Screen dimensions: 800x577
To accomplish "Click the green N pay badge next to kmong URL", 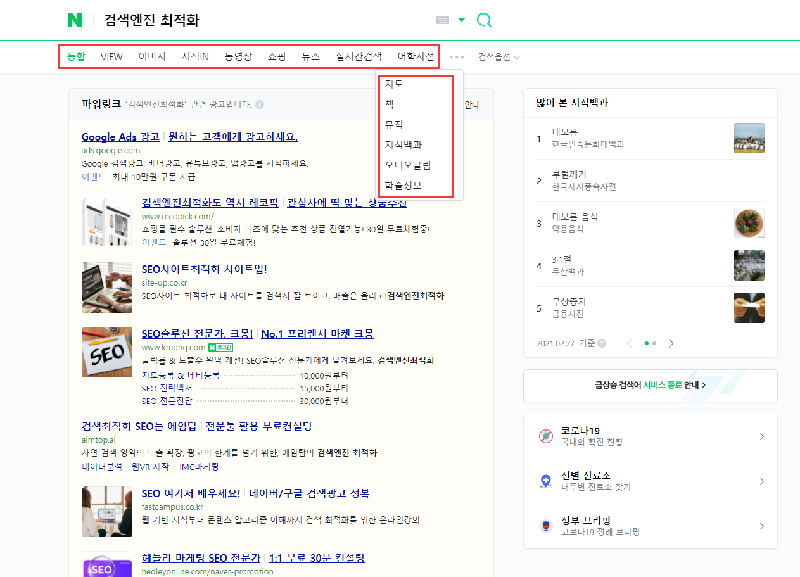I will point(220,347).
